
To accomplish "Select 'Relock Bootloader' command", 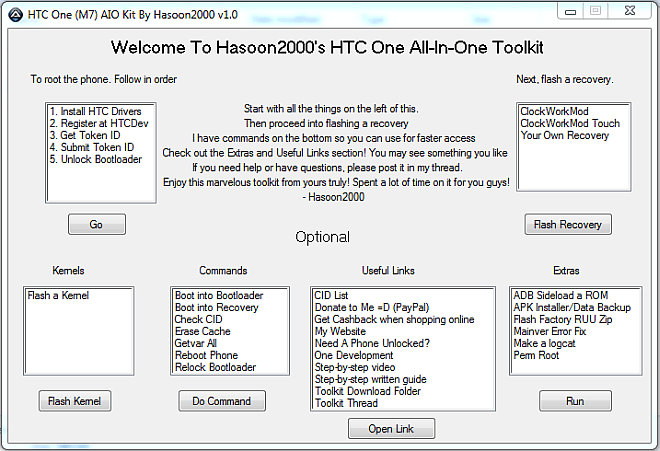I will pyautogui.click(x=215, y=367).
